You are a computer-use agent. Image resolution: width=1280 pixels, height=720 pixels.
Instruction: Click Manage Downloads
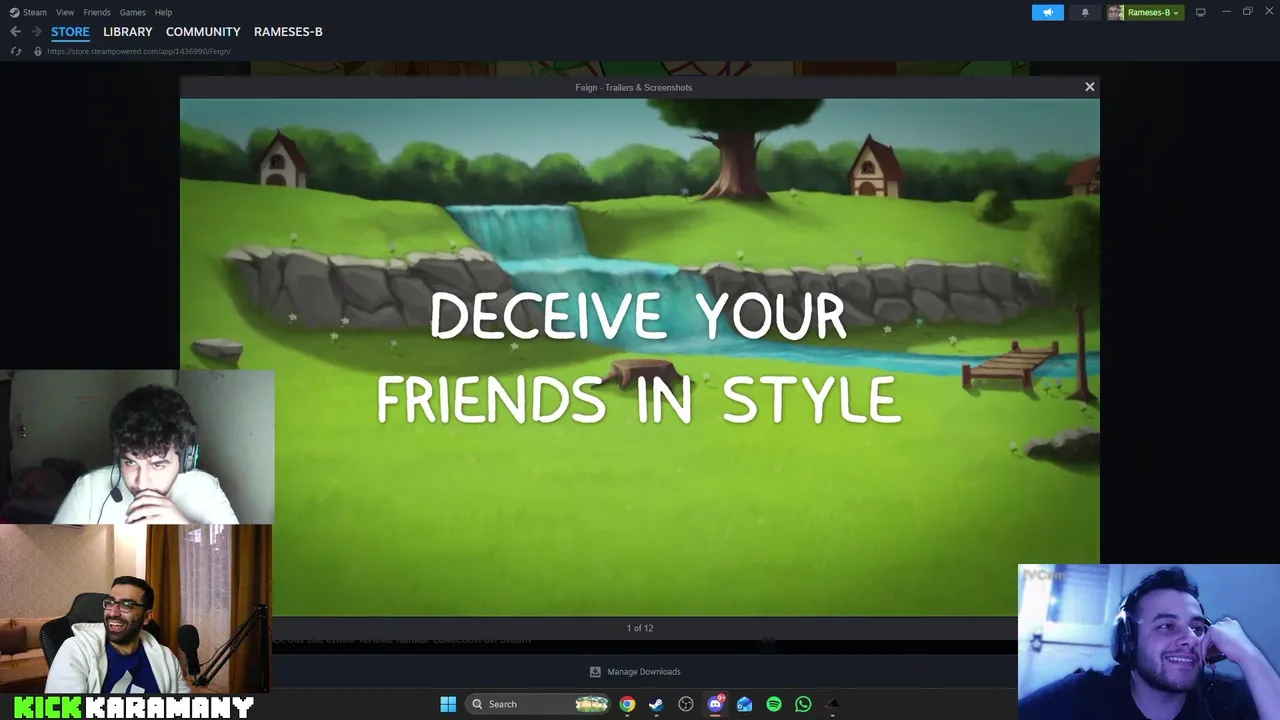[644, 672]
